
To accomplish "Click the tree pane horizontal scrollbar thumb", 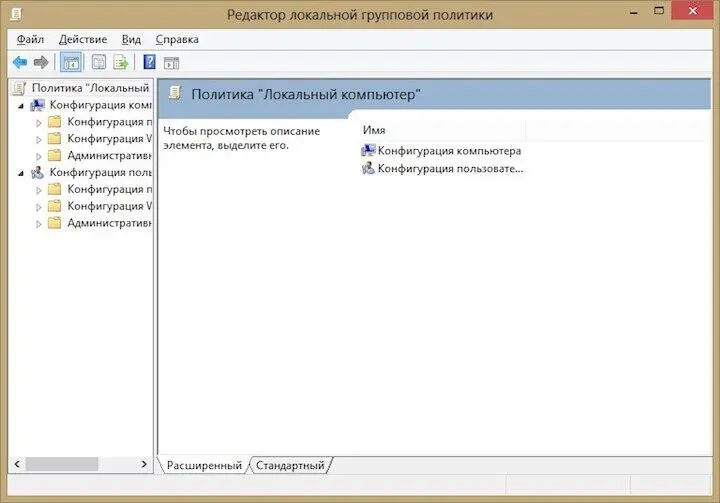I will click(62, 464).
